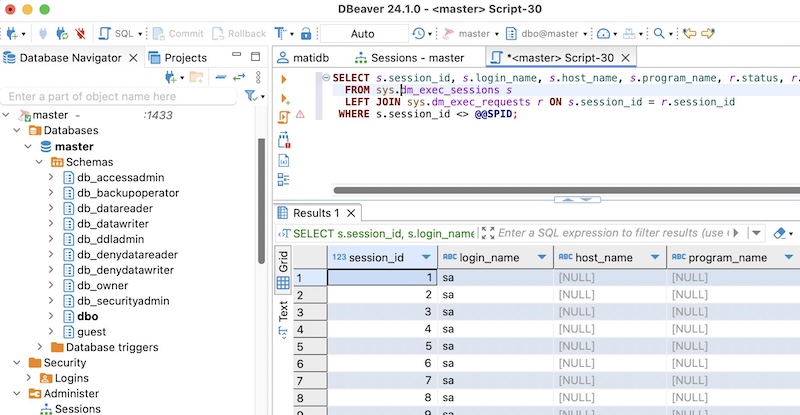Click the dashboard gauge icon in toolbar
Viewport: 800px width, 415px height.
603,34
